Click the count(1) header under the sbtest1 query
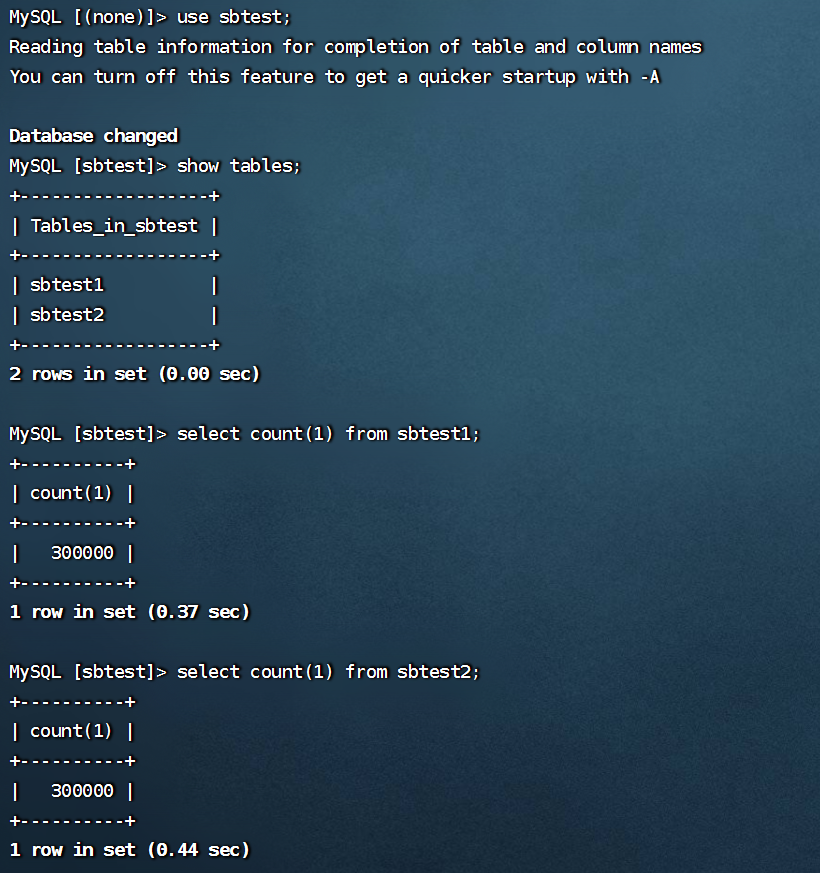 (71, 493)
